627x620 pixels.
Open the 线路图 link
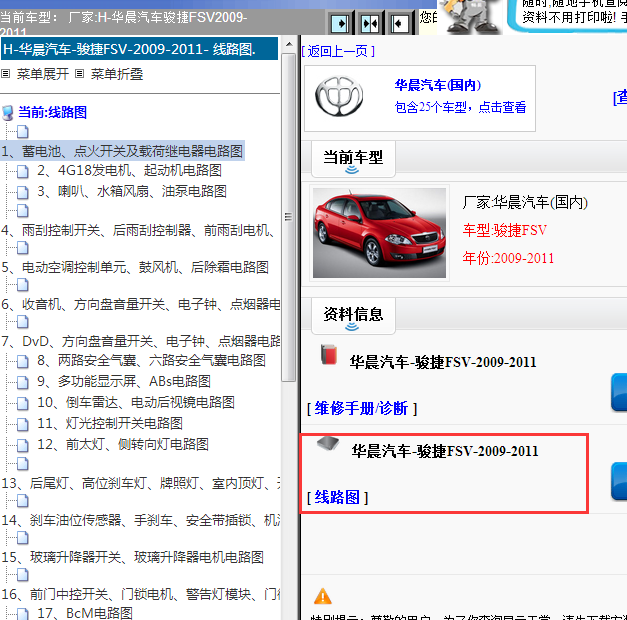[x=337, y=497]
